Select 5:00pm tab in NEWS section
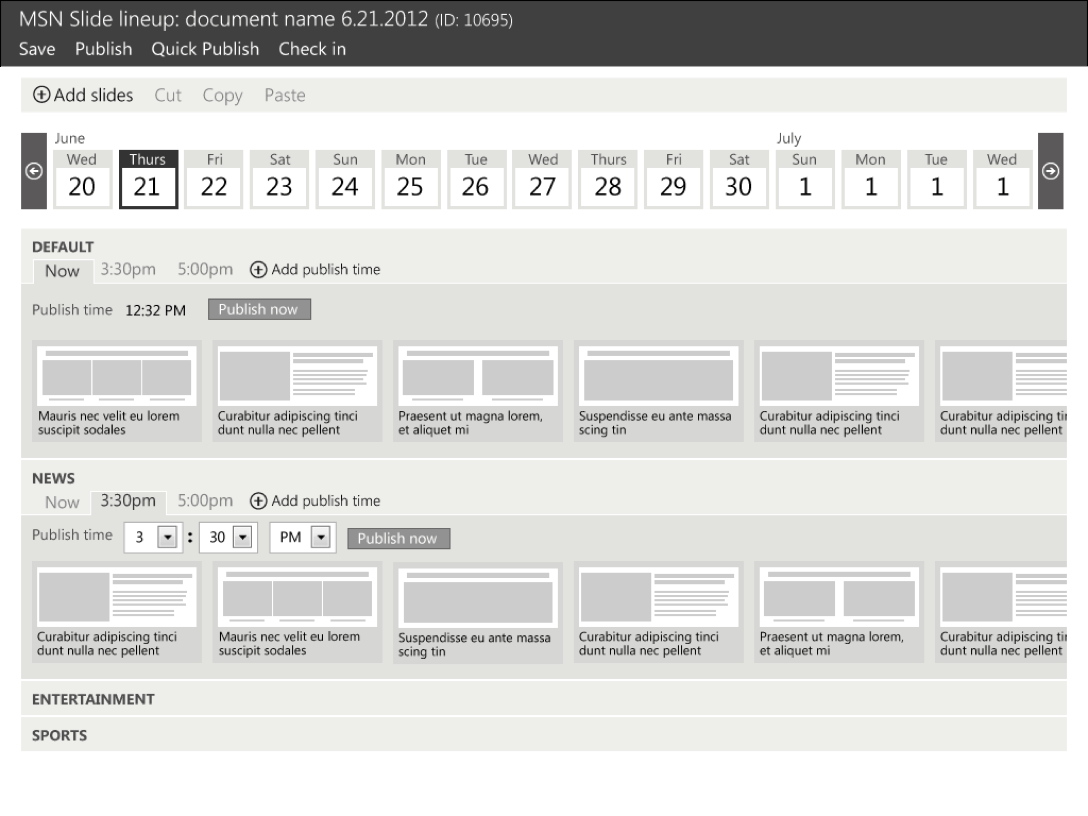The image size is (1088, 816). [205, 501]
